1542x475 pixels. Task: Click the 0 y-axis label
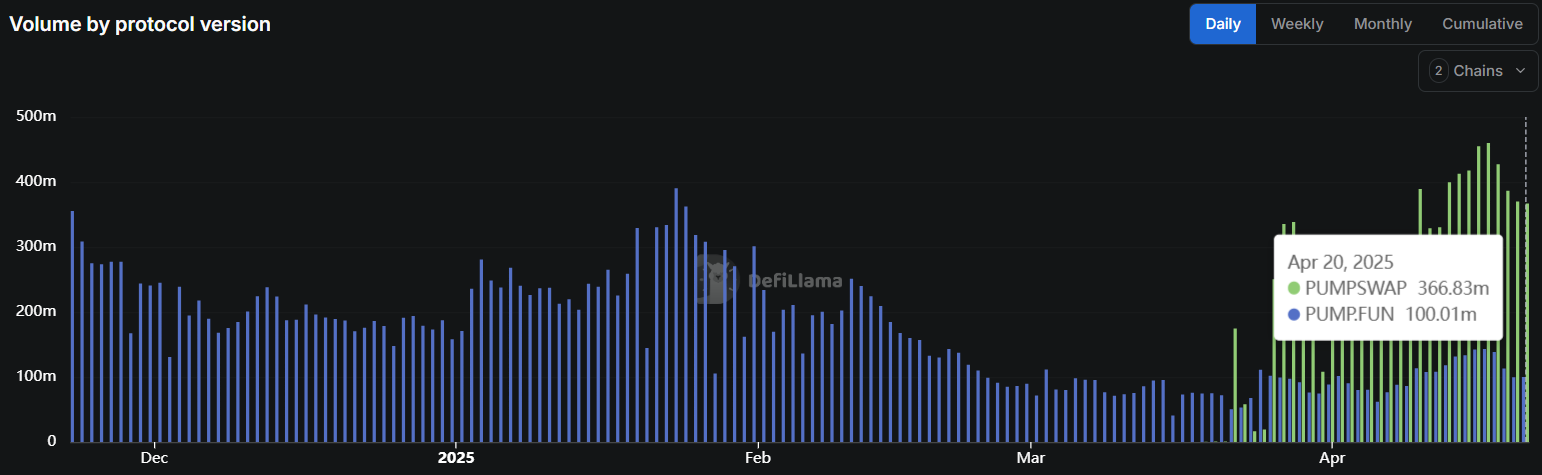52,441
